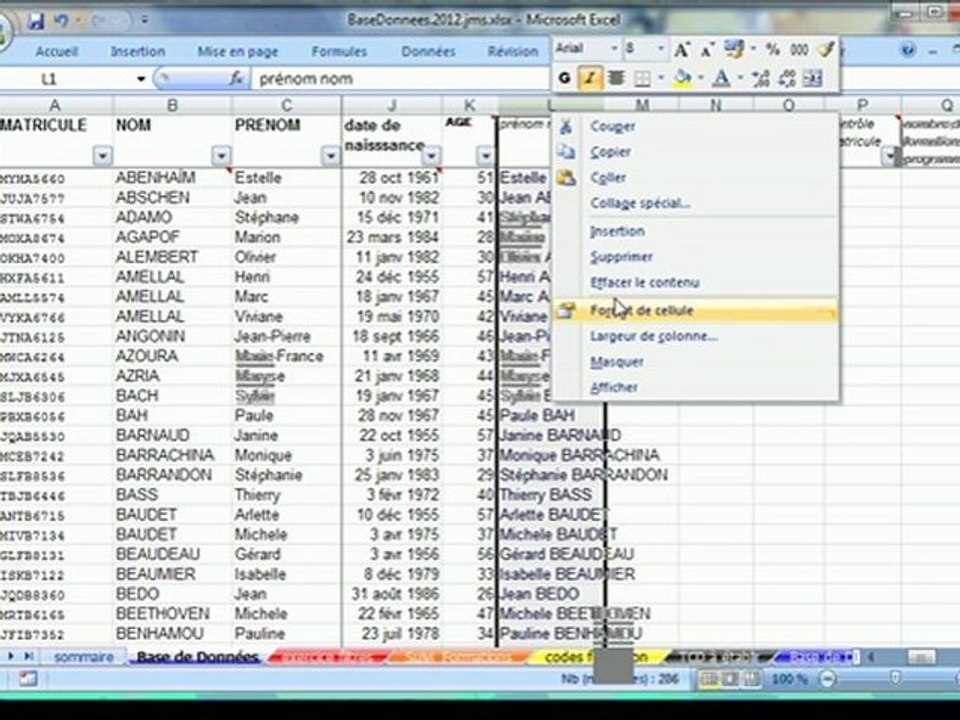The width and height of the screenshot is (960, 720).
Task: Click the Format de cellule icon
Action: pos(566,310)
